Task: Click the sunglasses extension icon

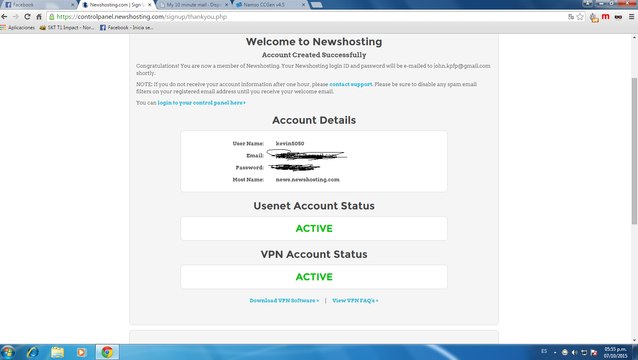Action: click(x=618, y=17)
